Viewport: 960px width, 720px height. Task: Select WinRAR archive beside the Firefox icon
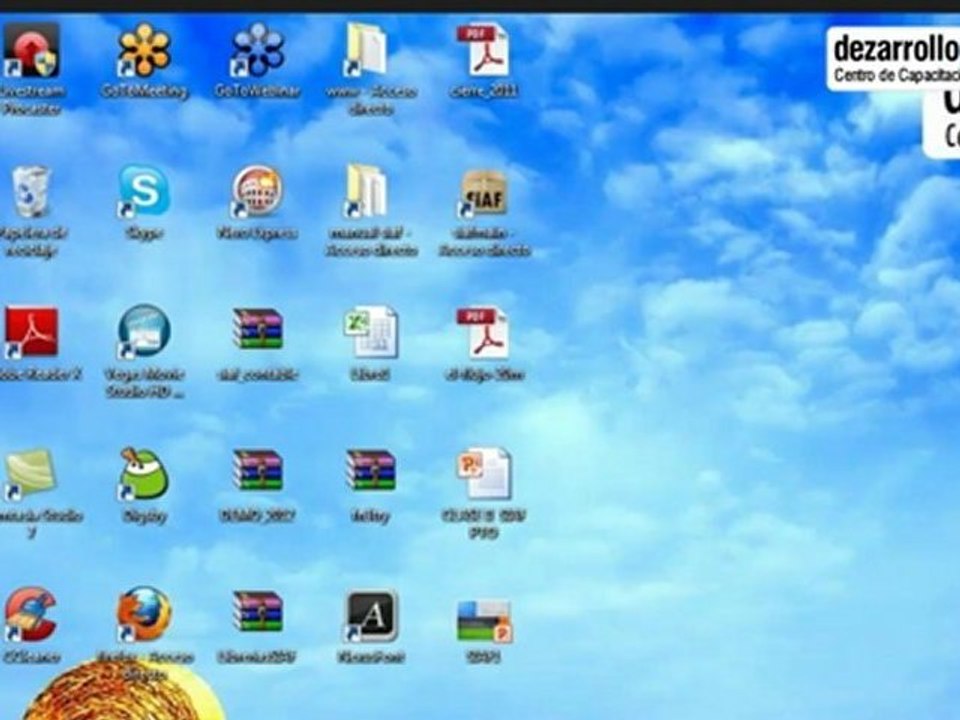[x=258, y=611]
